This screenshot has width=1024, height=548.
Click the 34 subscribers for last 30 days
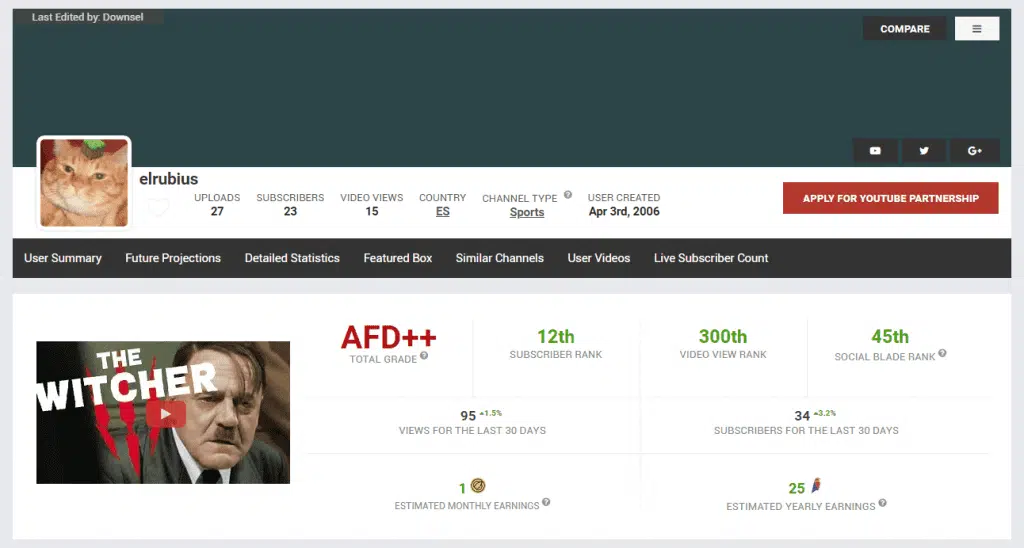pyautogui.click(x=802, y=416)
